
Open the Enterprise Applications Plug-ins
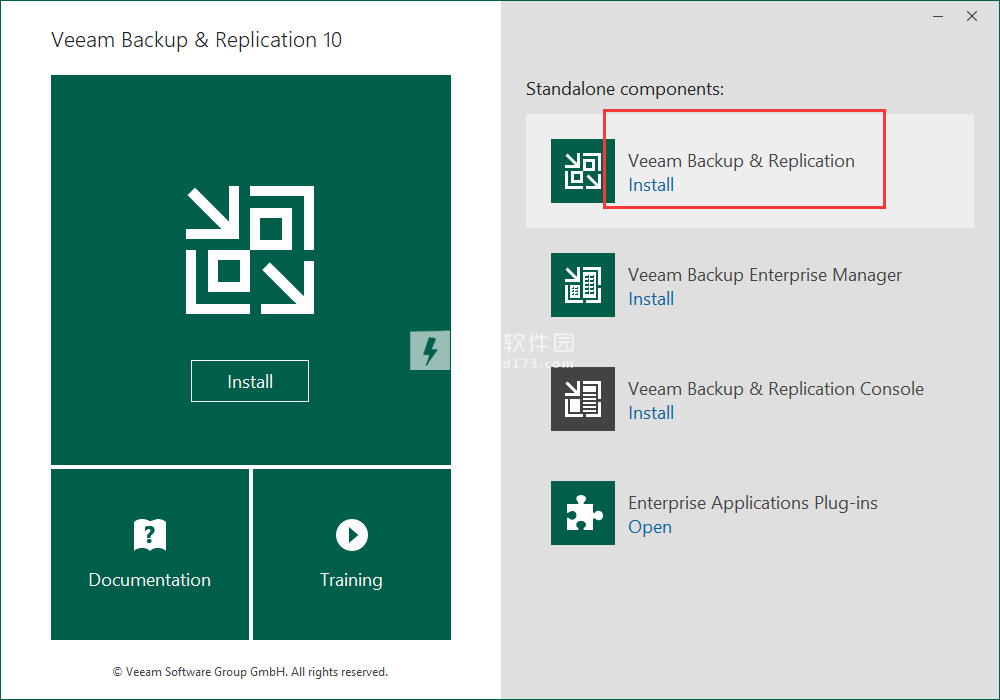[x=650, y=528]
